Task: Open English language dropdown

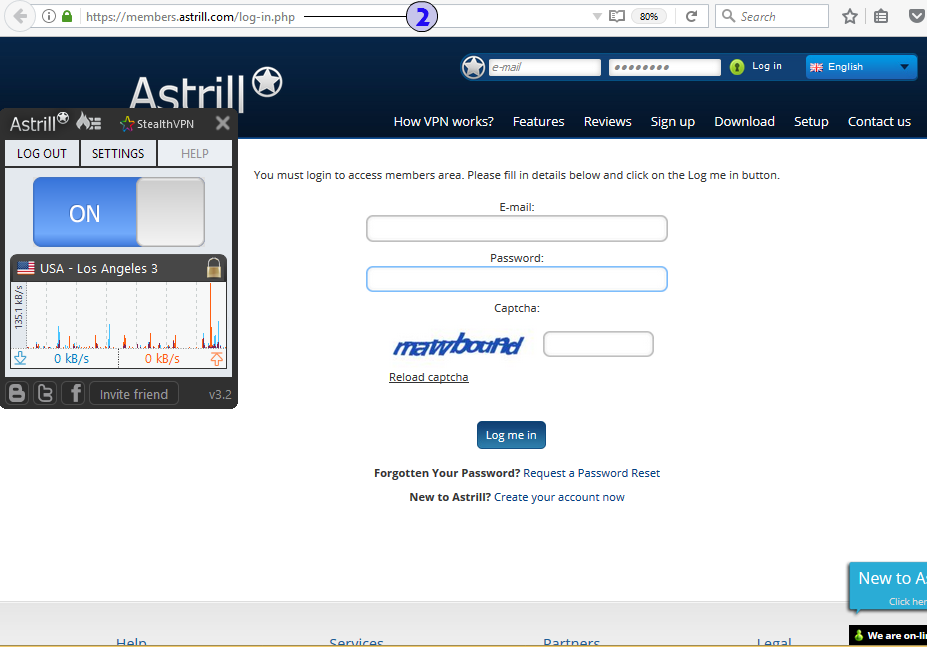Action: 861,67
